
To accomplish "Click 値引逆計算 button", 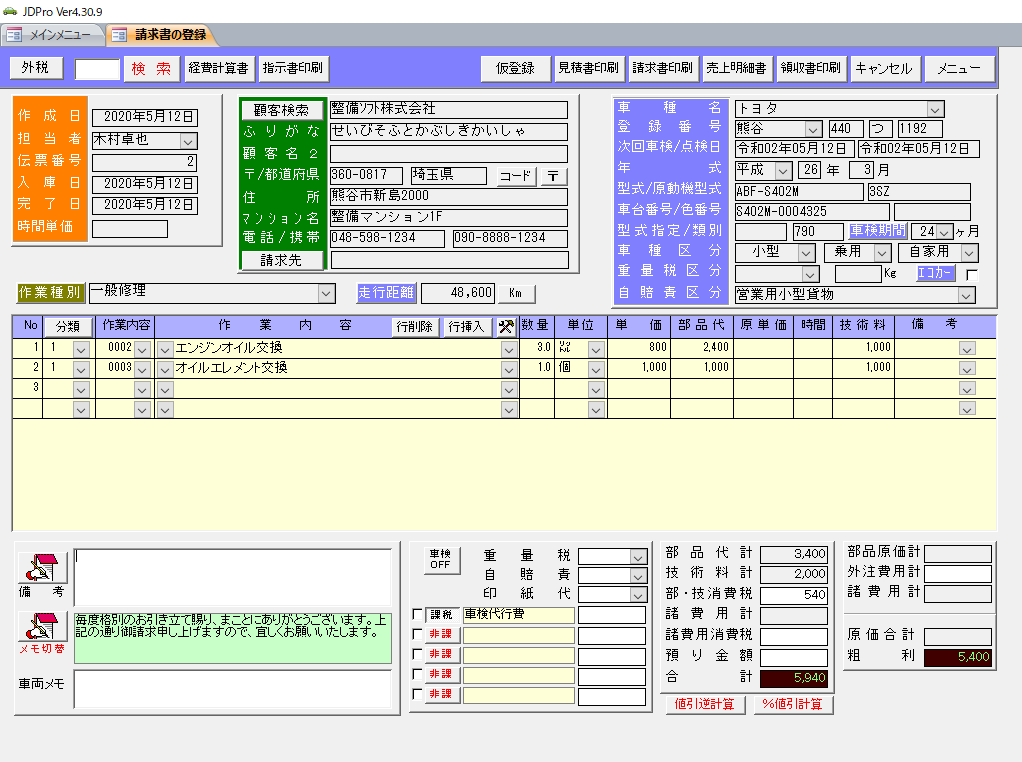I will pyautogui.click(x=705, y=705).
